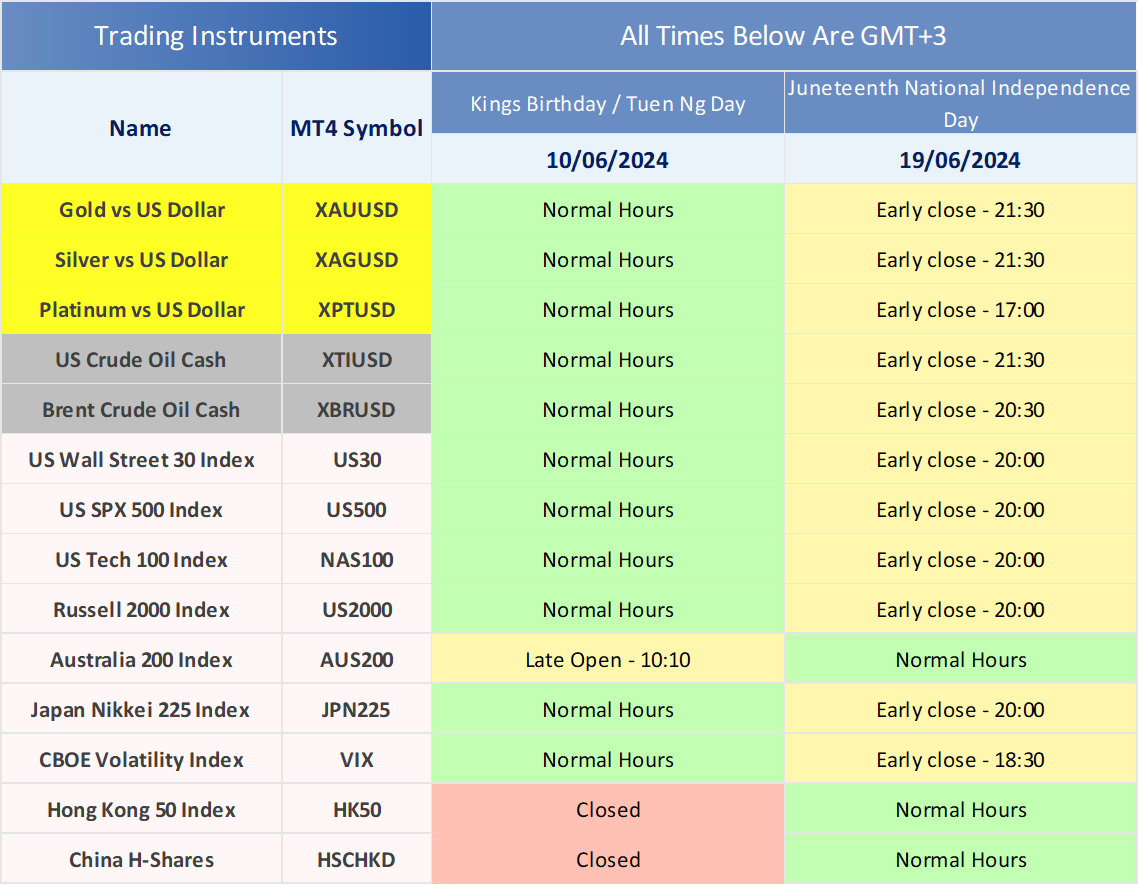Click the 10/06/2024 date cell
The height and width of the screenshot is (885, 1139).
click(x=608, y=160)
